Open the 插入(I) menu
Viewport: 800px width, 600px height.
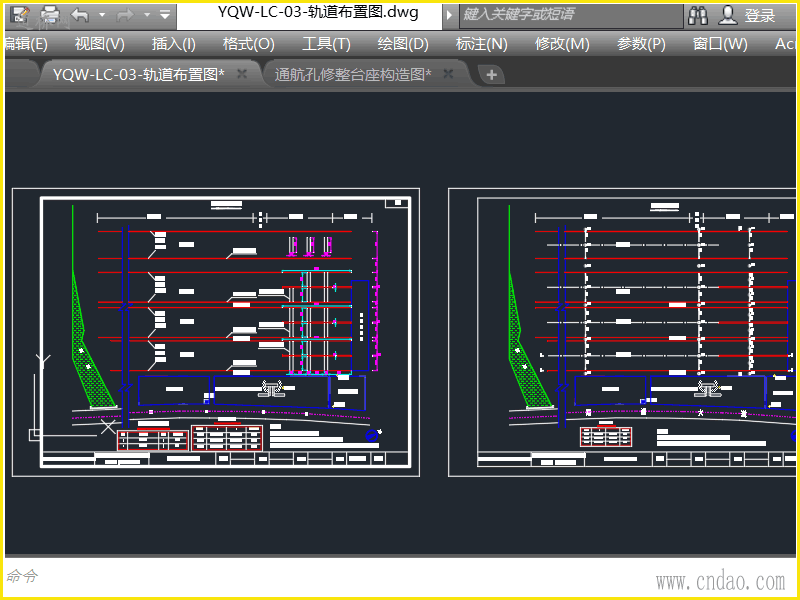173,44
